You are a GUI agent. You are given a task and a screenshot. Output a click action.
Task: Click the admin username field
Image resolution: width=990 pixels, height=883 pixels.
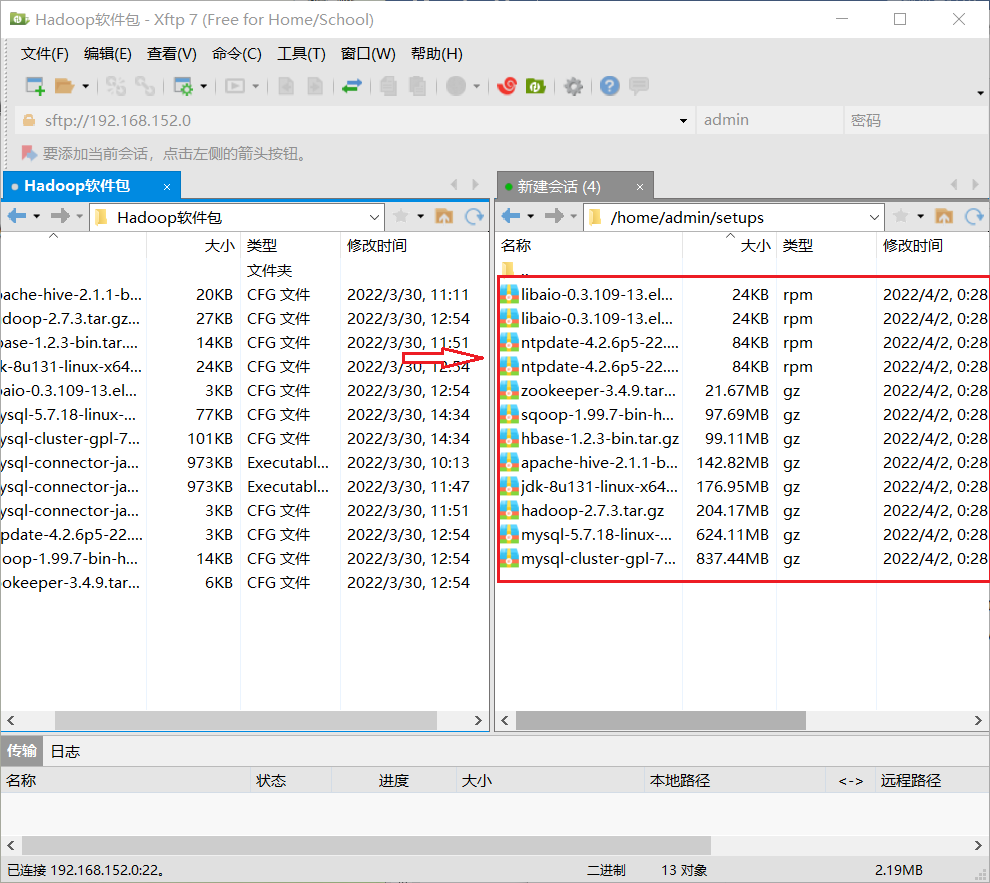(770, 120)
